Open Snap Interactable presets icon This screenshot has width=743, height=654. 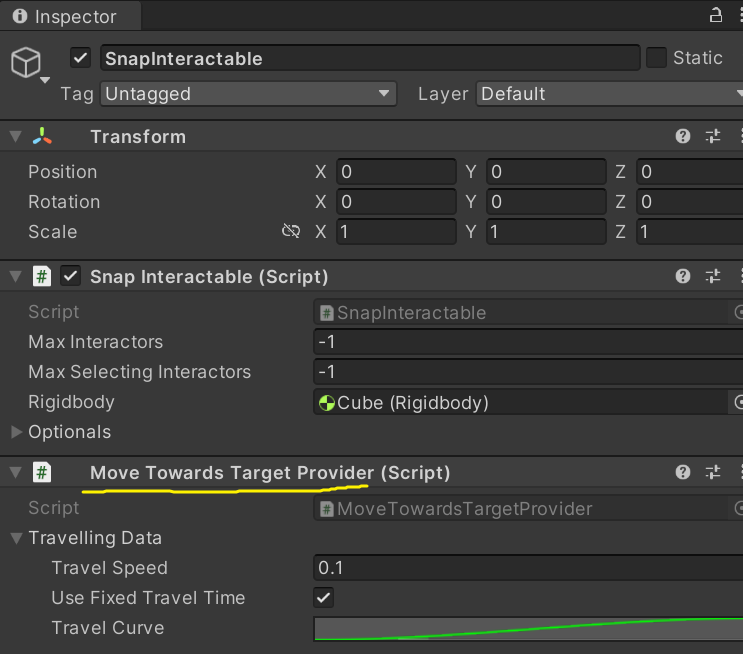coord(713,276)
